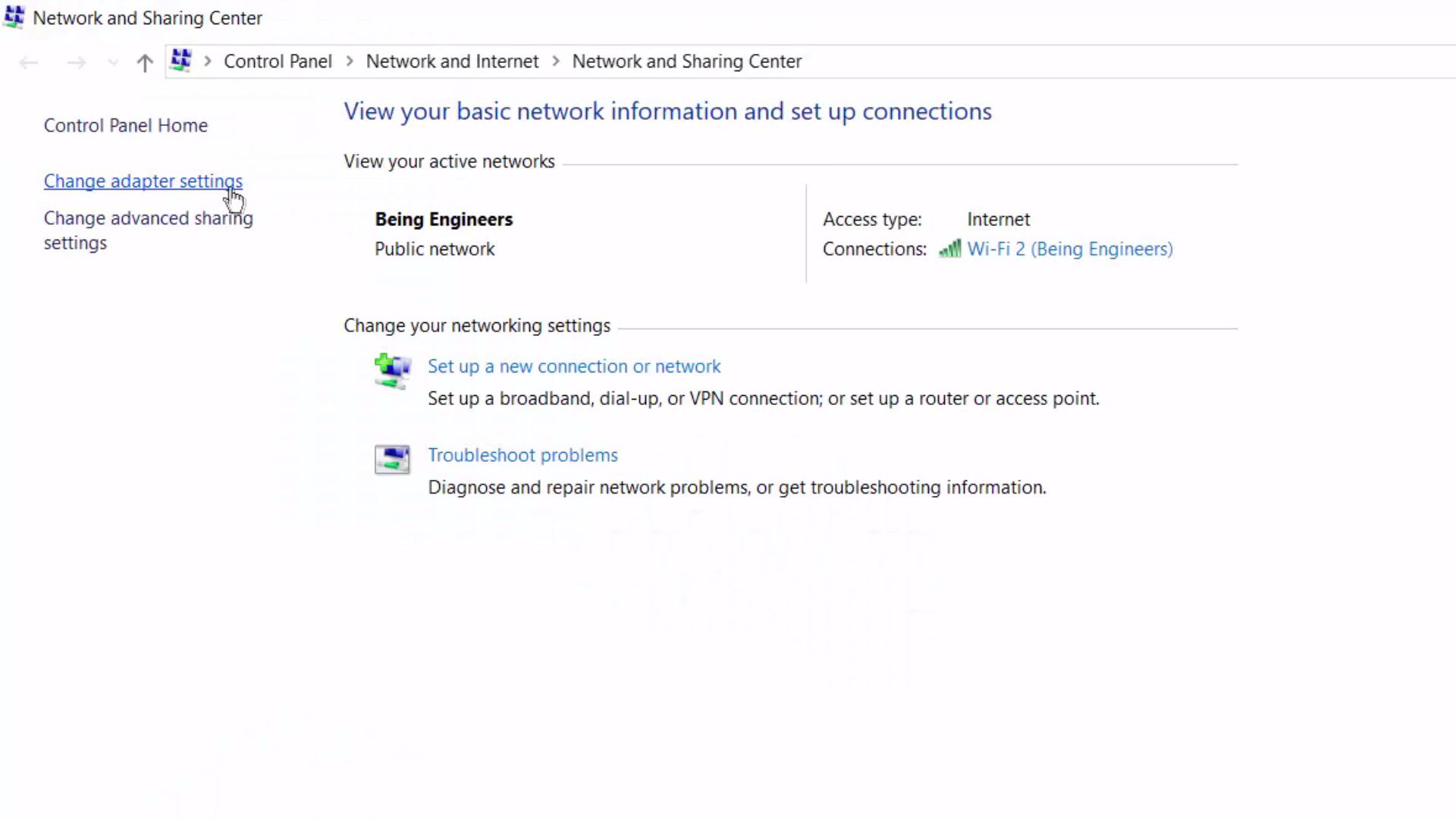Click the Access type Internet value
Screen dimensions: 1456x819
pyautogui.click(x=998, y=219)
